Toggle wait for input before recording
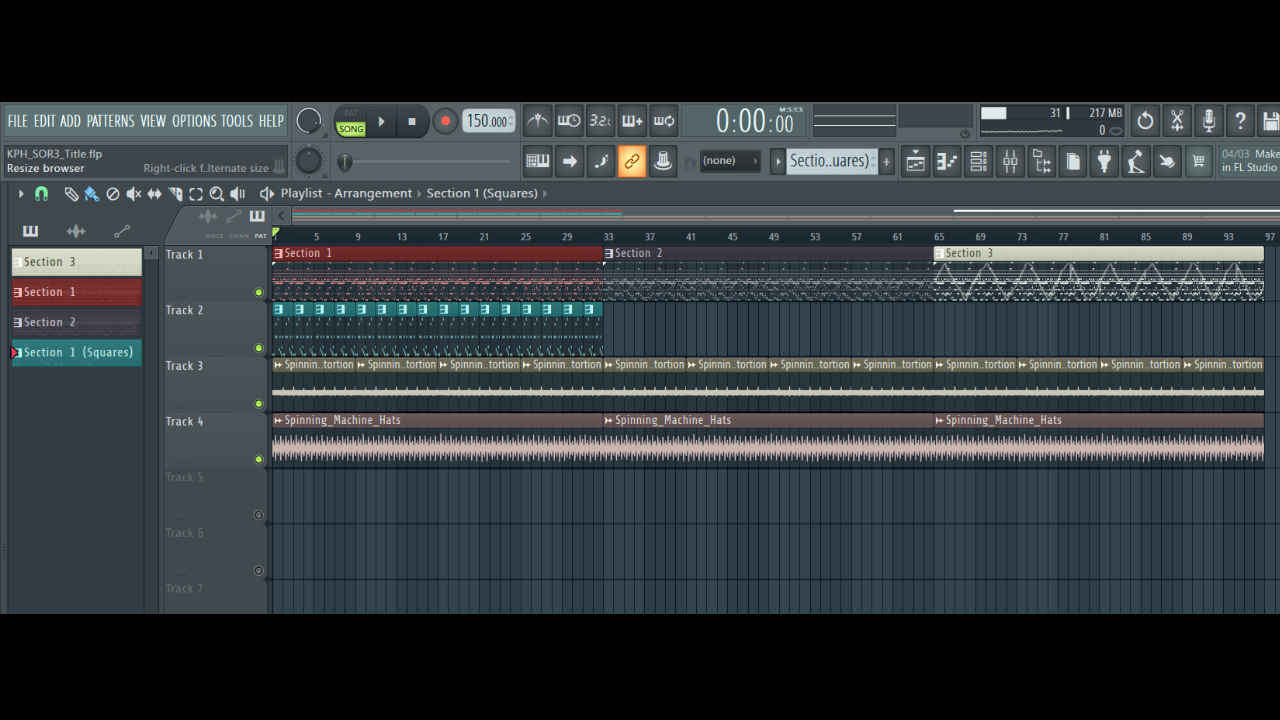1280x720 pixels. pyautogui.click(x=569, y=121)
